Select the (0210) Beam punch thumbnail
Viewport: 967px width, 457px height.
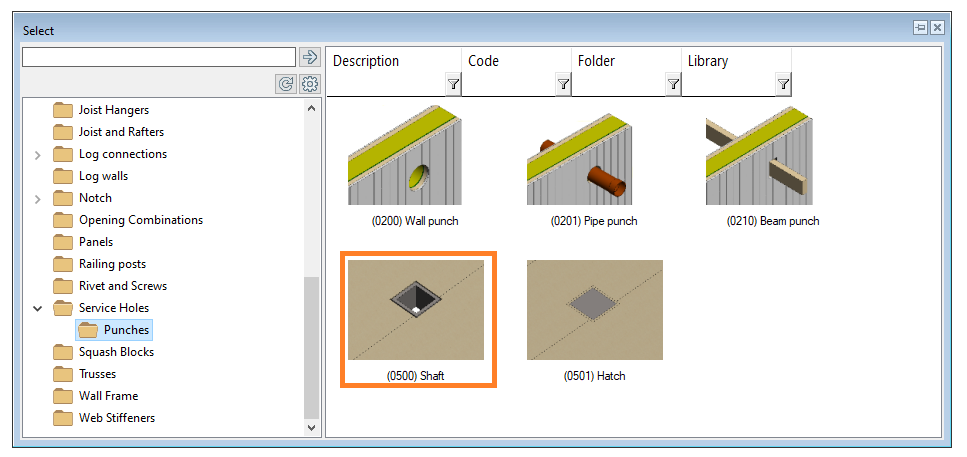click(759, 155)
